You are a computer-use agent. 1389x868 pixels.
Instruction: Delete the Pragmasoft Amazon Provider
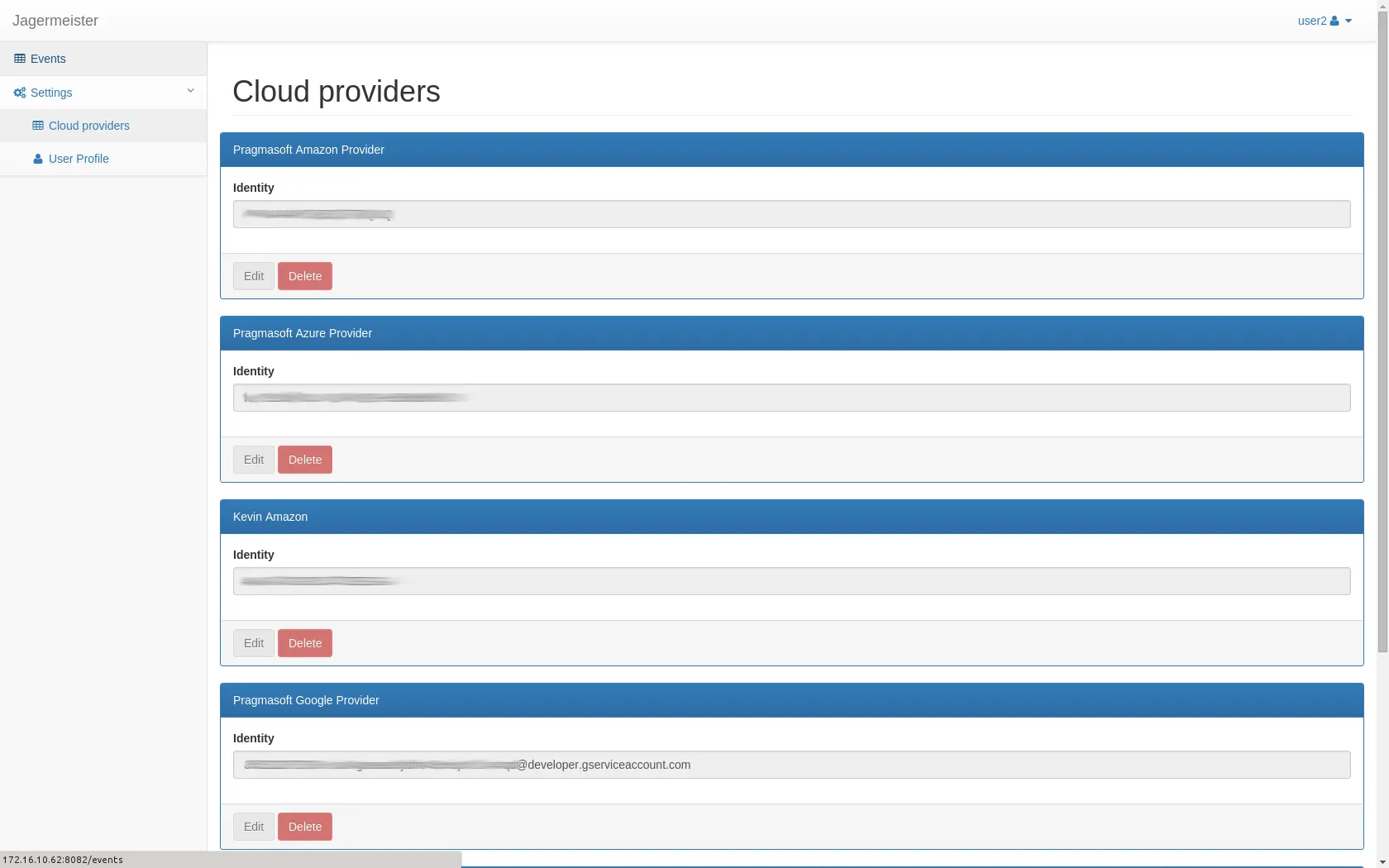click(x=304, y=276)
